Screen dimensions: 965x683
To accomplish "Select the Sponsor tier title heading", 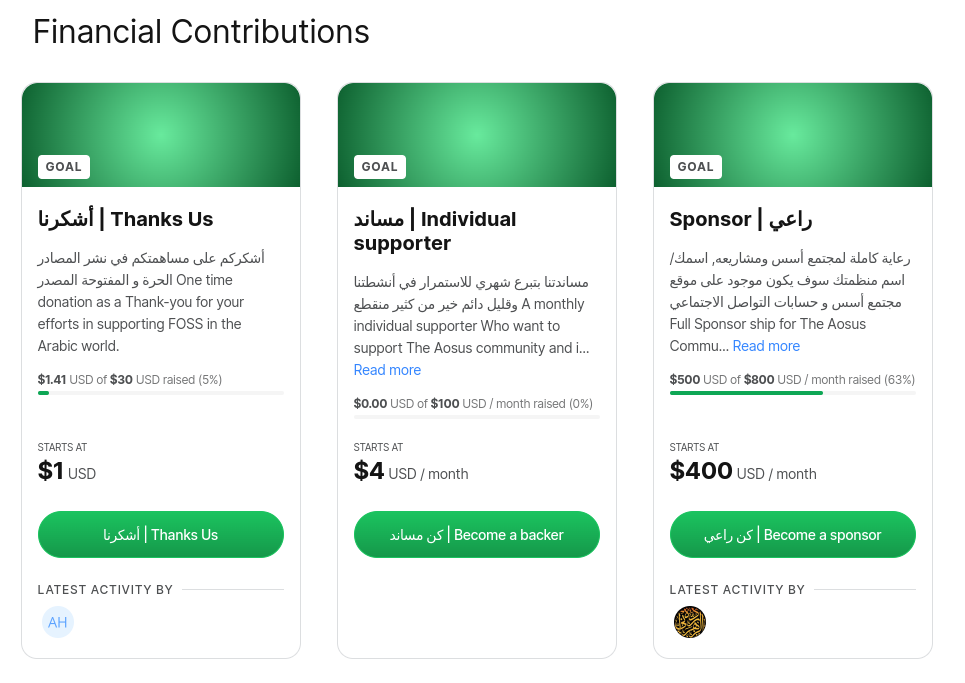I will click(x=741, y=219).
